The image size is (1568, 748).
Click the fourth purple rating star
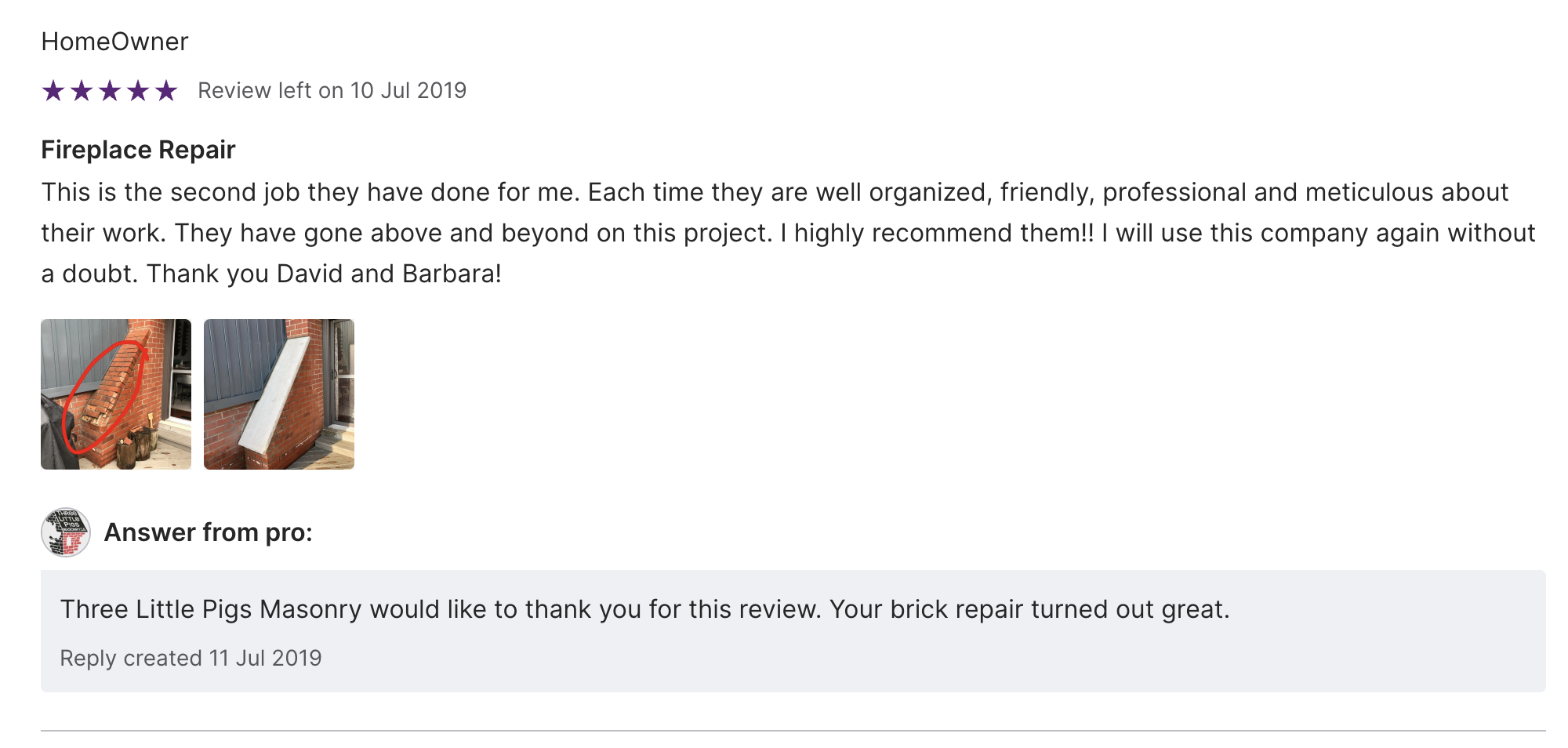point(138,91)
